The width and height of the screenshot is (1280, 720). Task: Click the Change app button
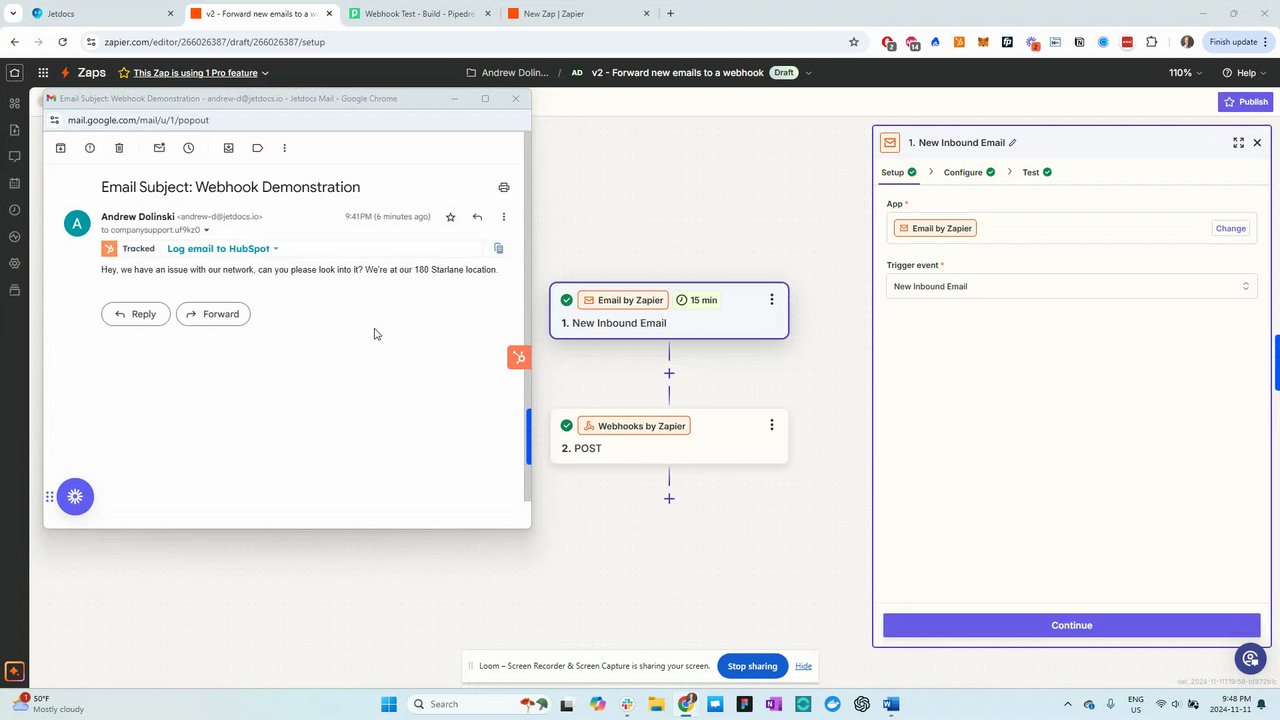click(1231, 228)
